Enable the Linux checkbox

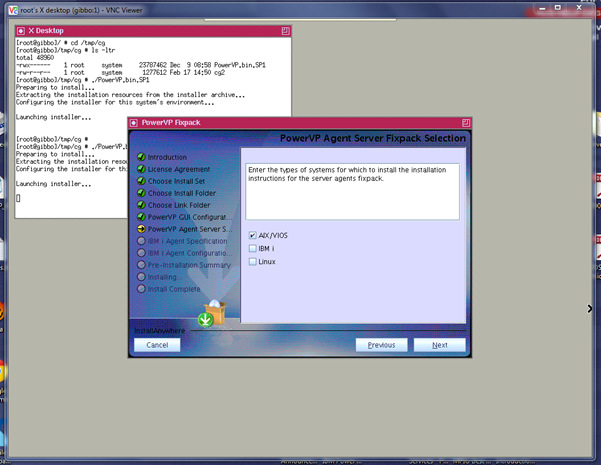tap(252, 261)
